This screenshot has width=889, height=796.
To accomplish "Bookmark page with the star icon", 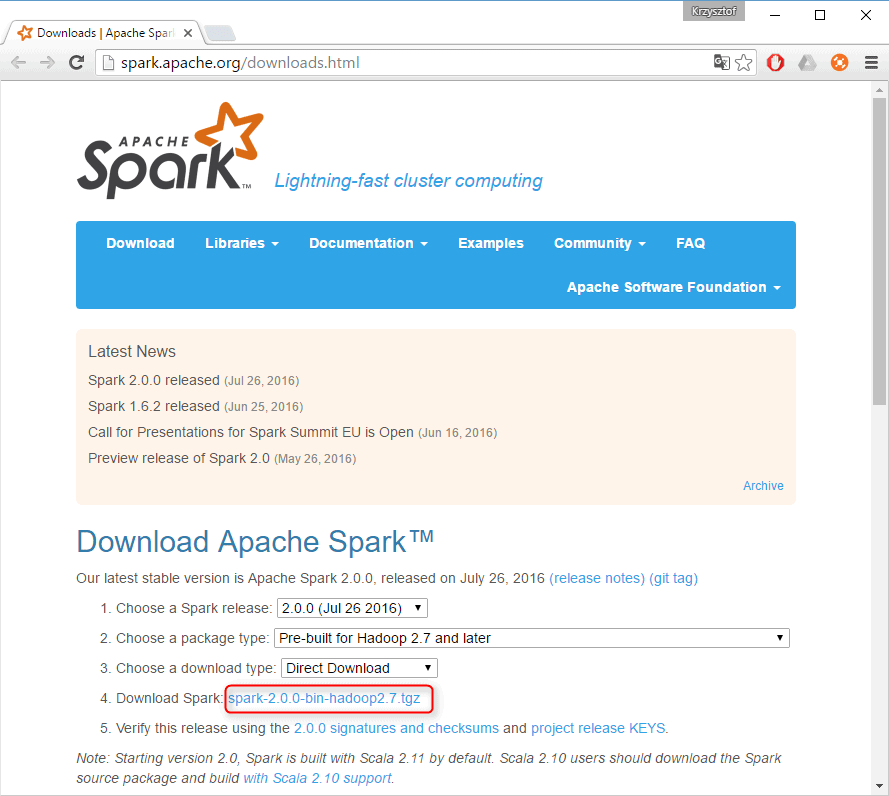I will 743,62.
